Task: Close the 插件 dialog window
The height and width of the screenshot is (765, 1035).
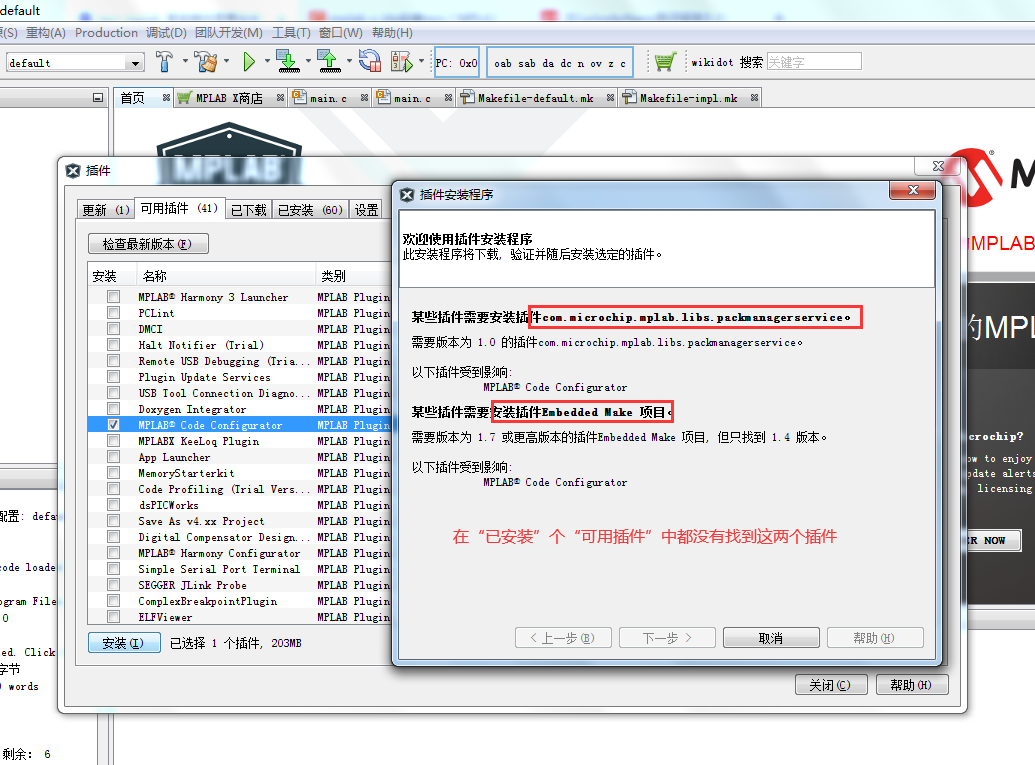Action: pyautogui.click(x=938, y=166)
